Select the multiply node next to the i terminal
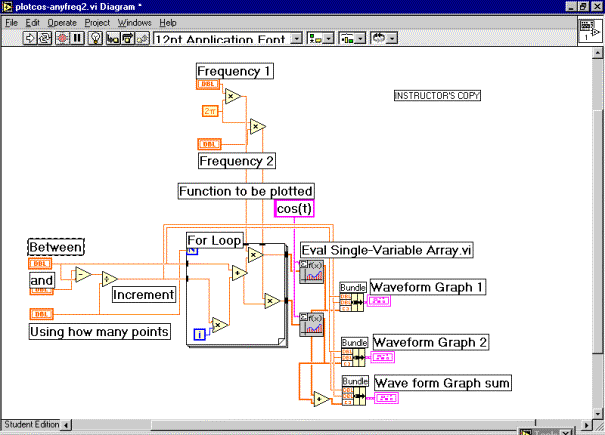Viewport: 605px width, 435px height. (219, 325)
